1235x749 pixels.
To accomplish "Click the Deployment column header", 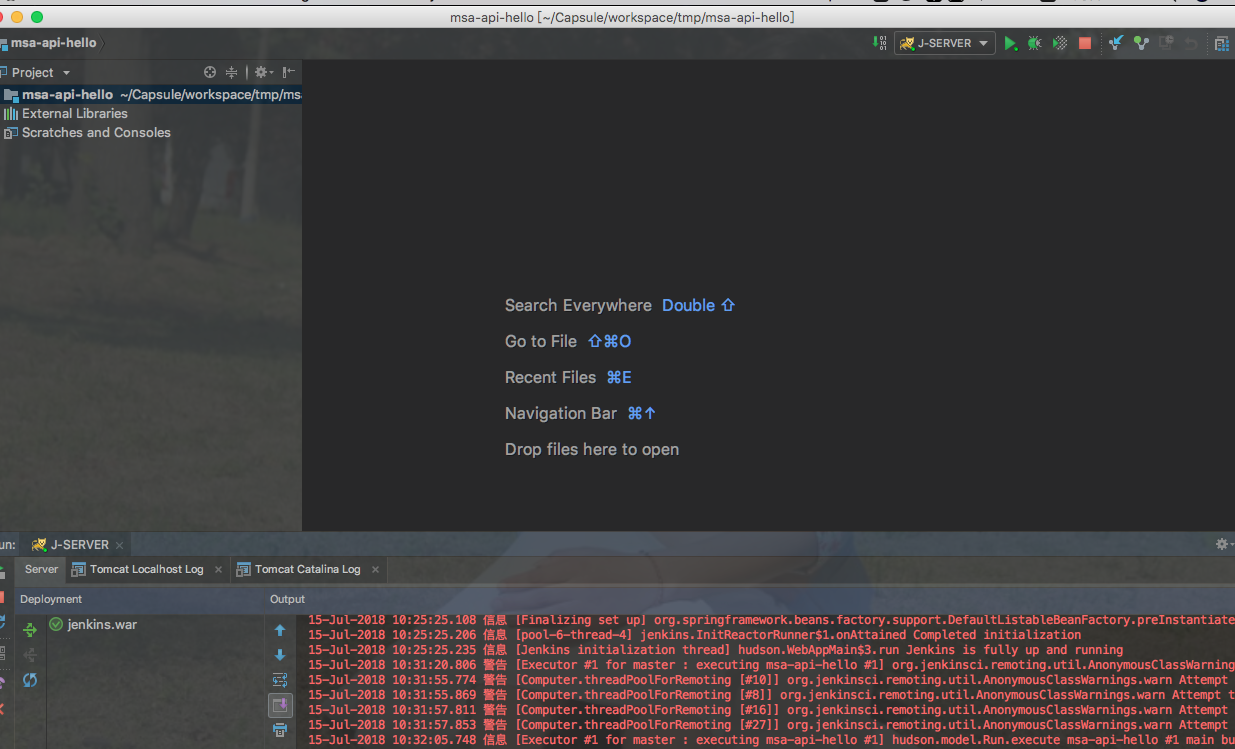I will [51, 599].
